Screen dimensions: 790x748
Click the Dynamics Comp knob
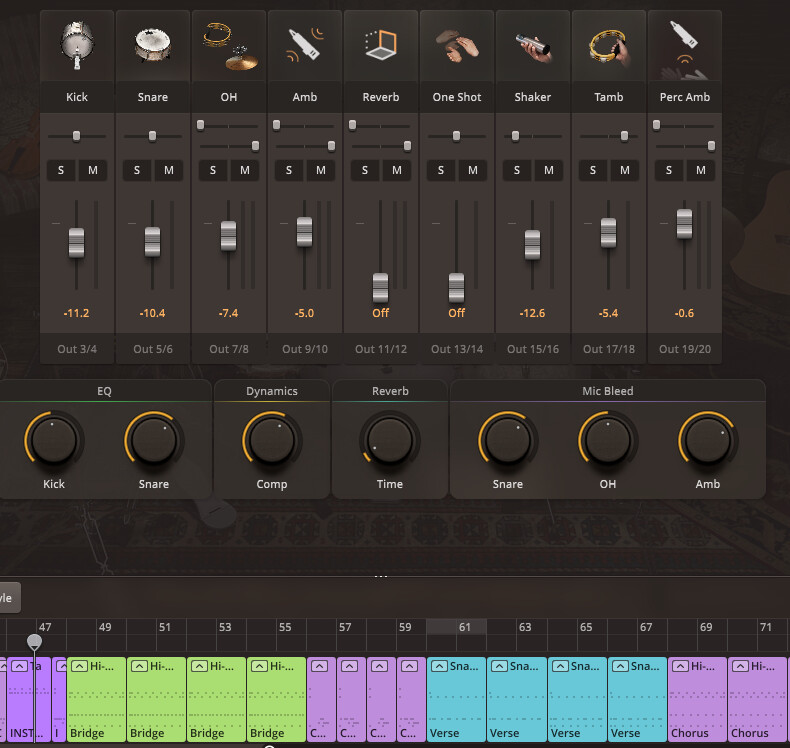point(271,440)
